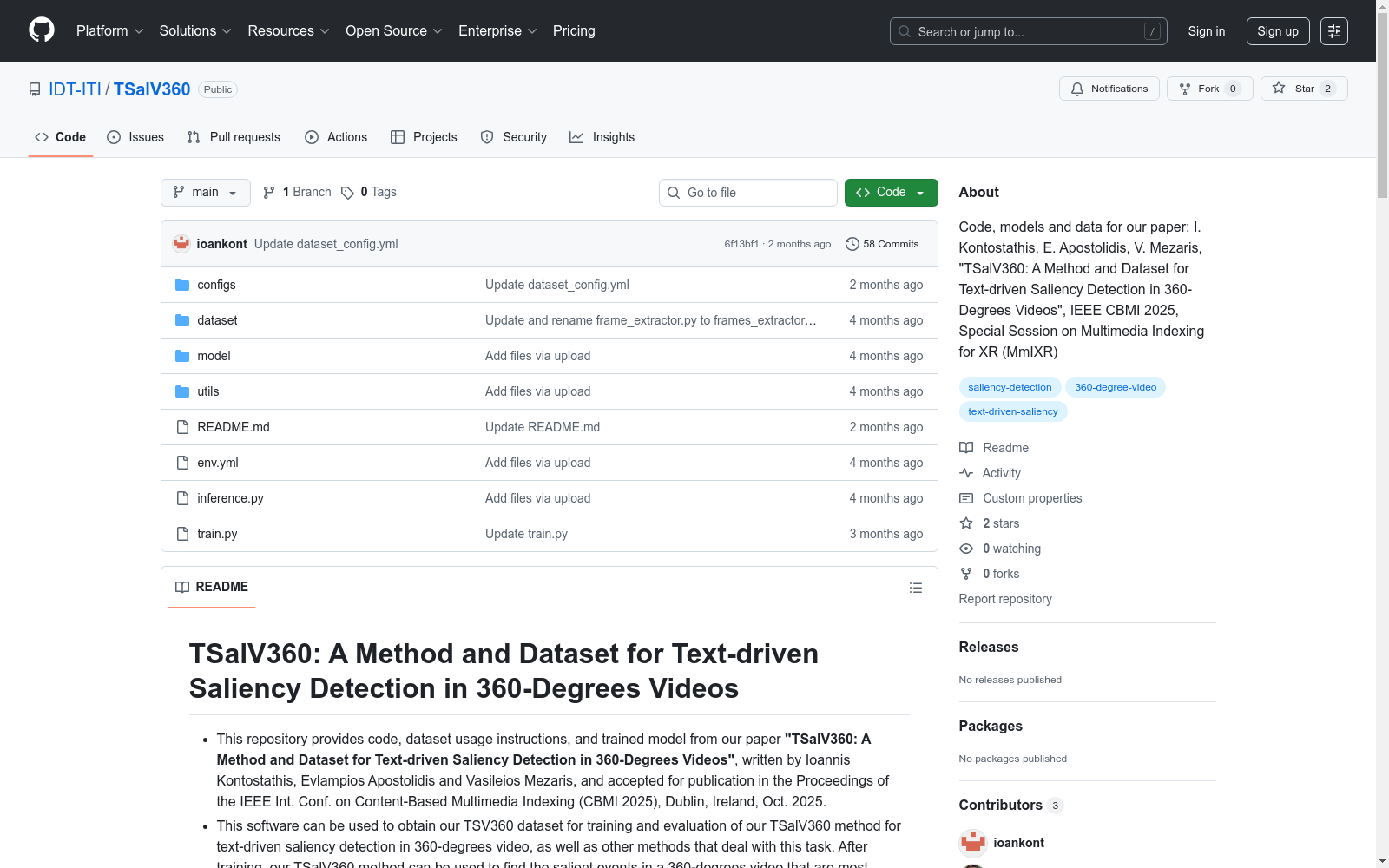Click the inference.py file icon
Image resolution: width=1389 pixels, height=868 pixels.
pos(182,498)
